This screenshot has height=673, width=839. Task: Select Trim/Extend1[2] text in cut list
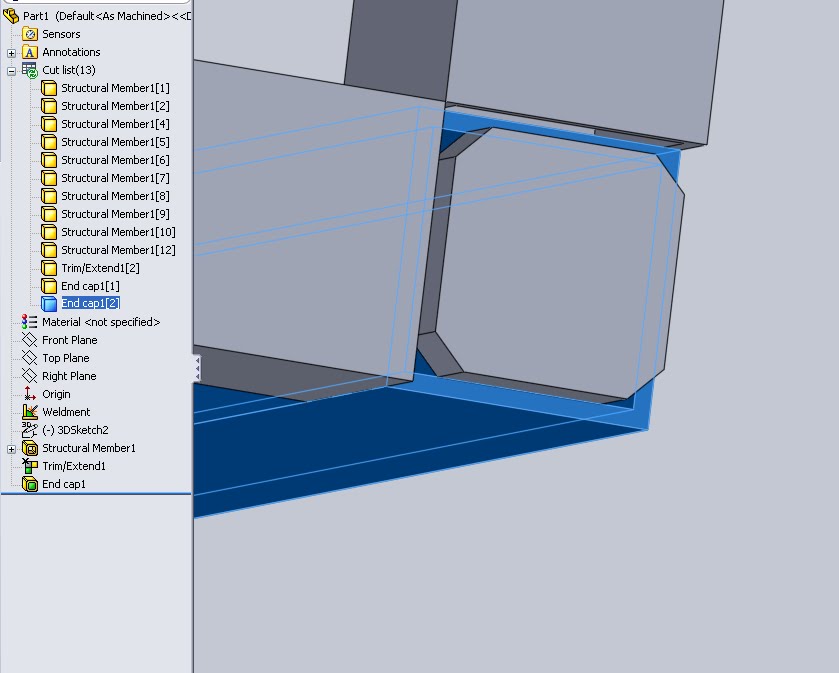click(100, 268)
